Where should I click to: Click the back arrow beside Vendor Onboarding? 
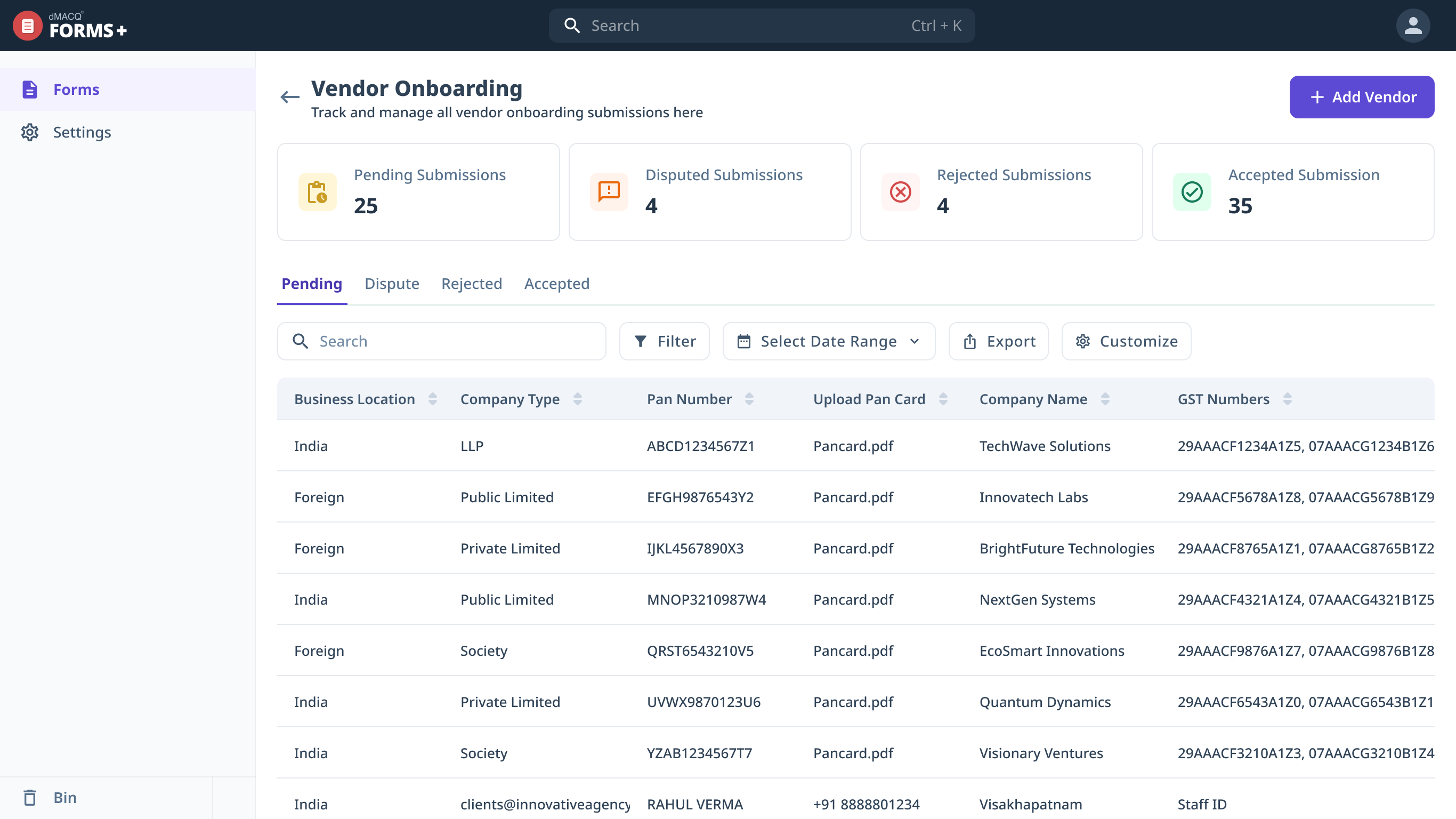click(290, 97)
